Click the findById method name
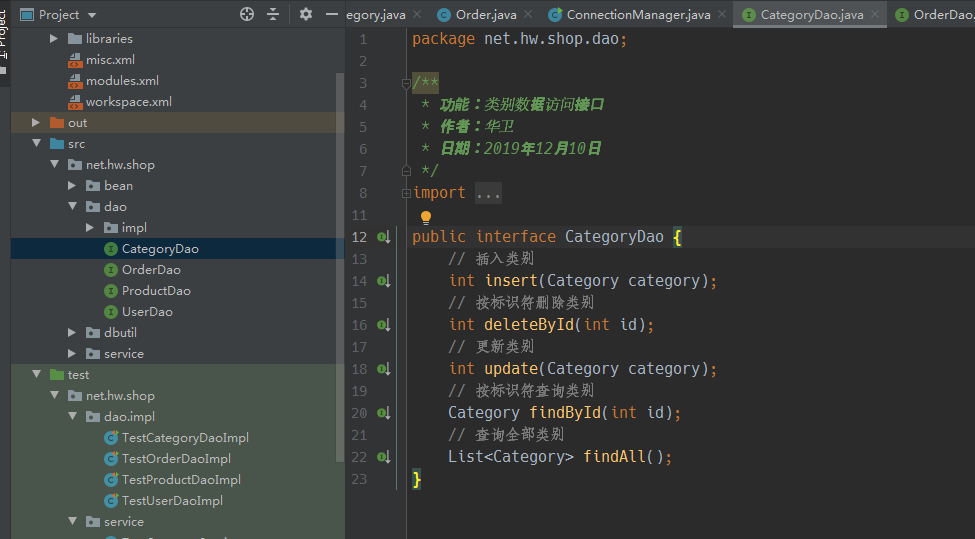Image resolution: width=975 pixels, height=539 pixels. click(x=565, y=413)
